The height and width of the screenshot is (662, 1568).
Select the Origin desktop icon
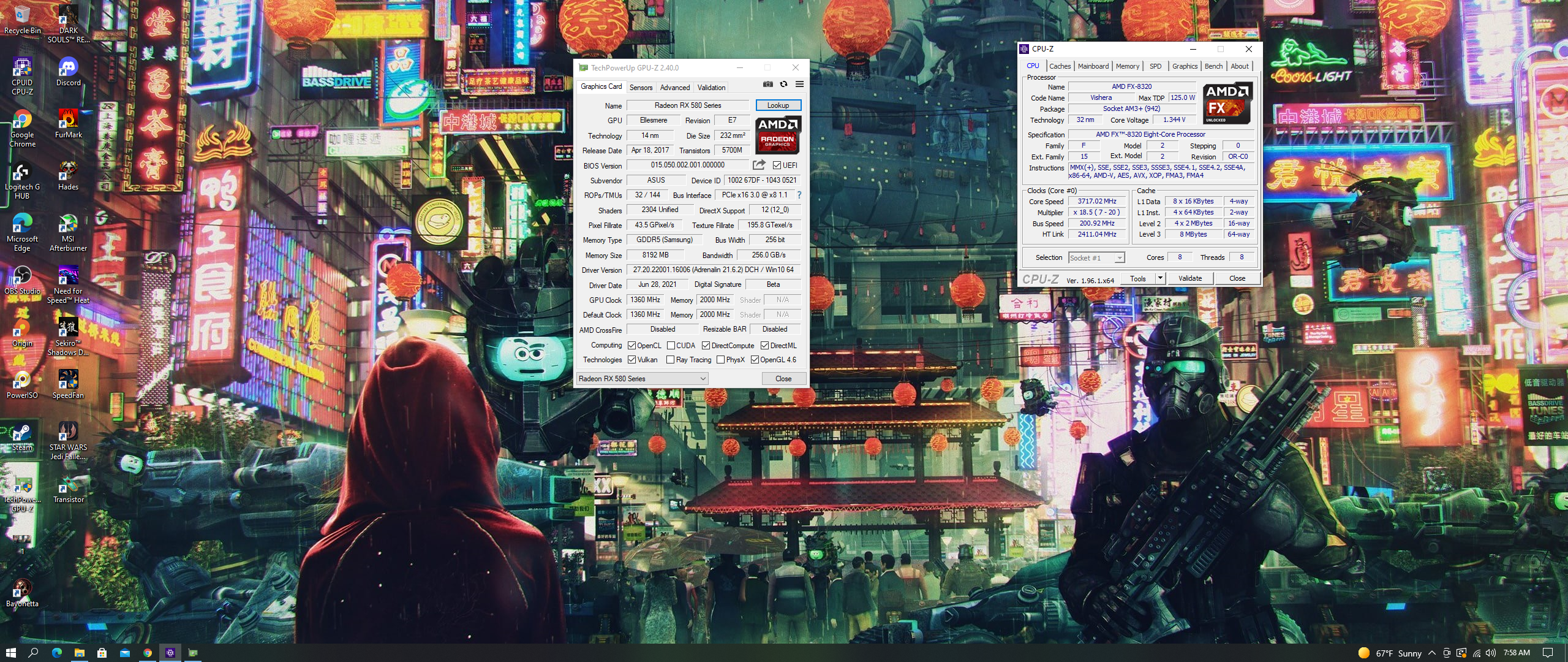tap(23, 333)
